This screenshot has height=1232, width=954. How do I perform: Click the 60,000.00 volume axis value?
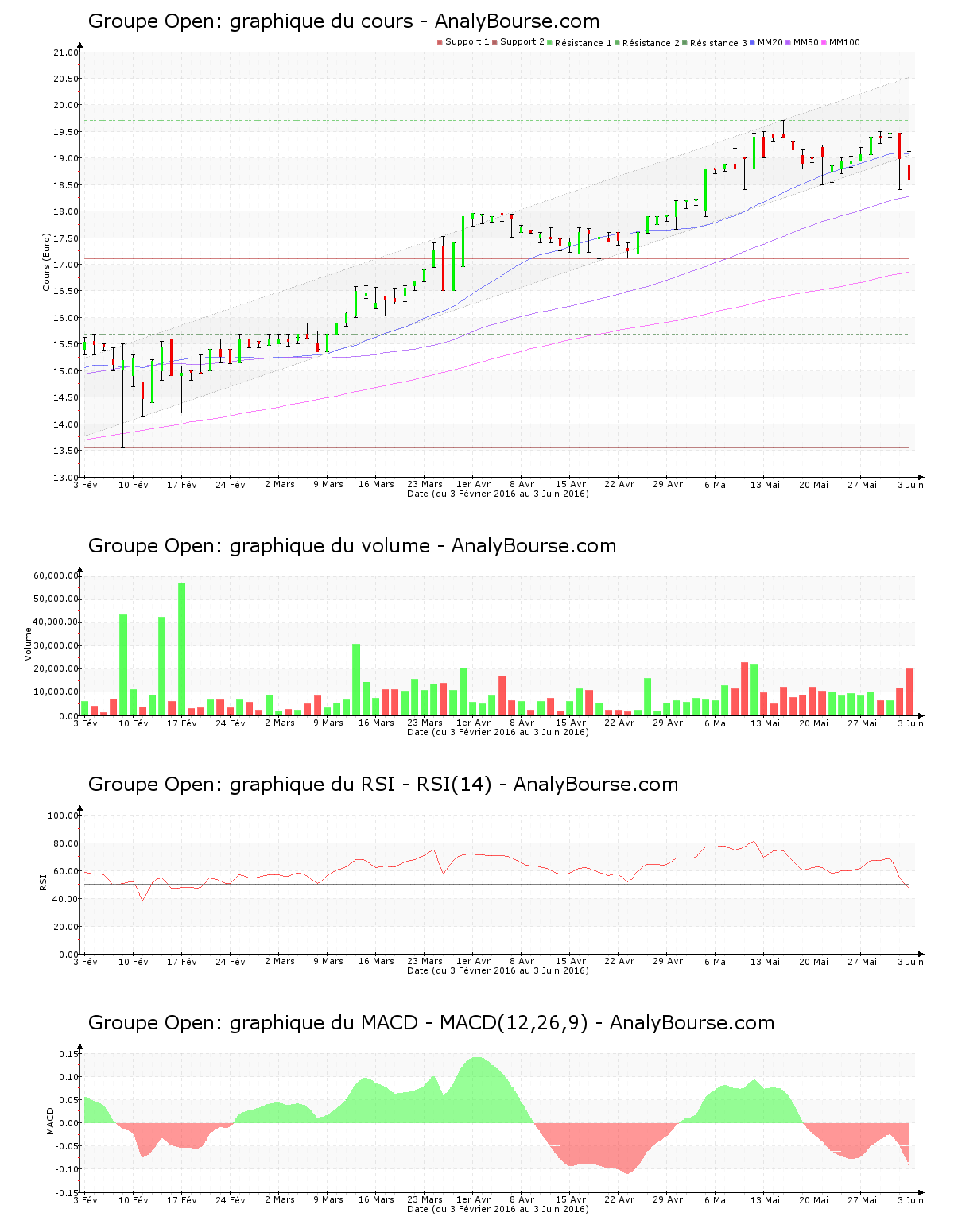click(x=56, y=575)
